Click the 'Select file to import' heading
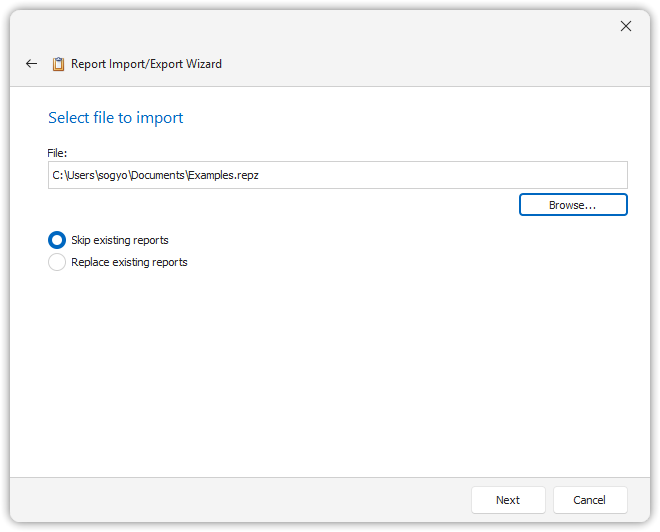 [116, 118]
